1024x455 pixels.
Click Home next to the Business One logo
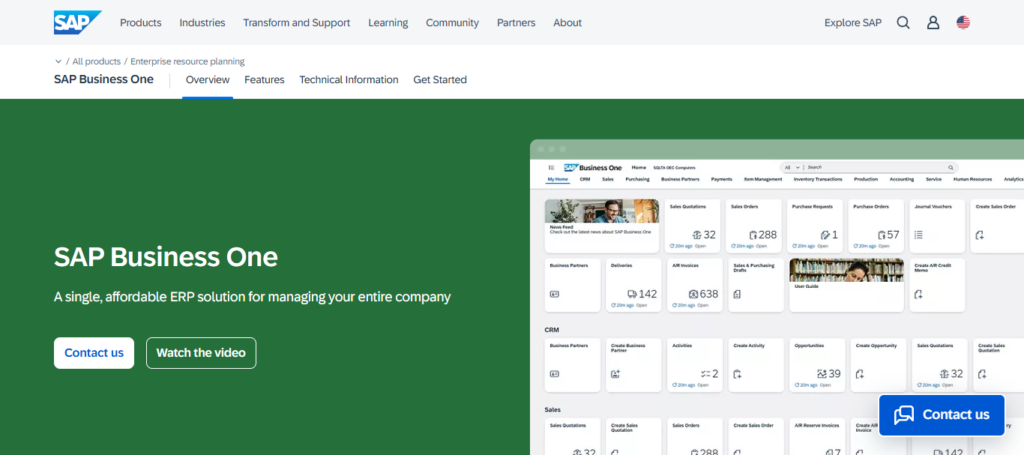point(639,168)
